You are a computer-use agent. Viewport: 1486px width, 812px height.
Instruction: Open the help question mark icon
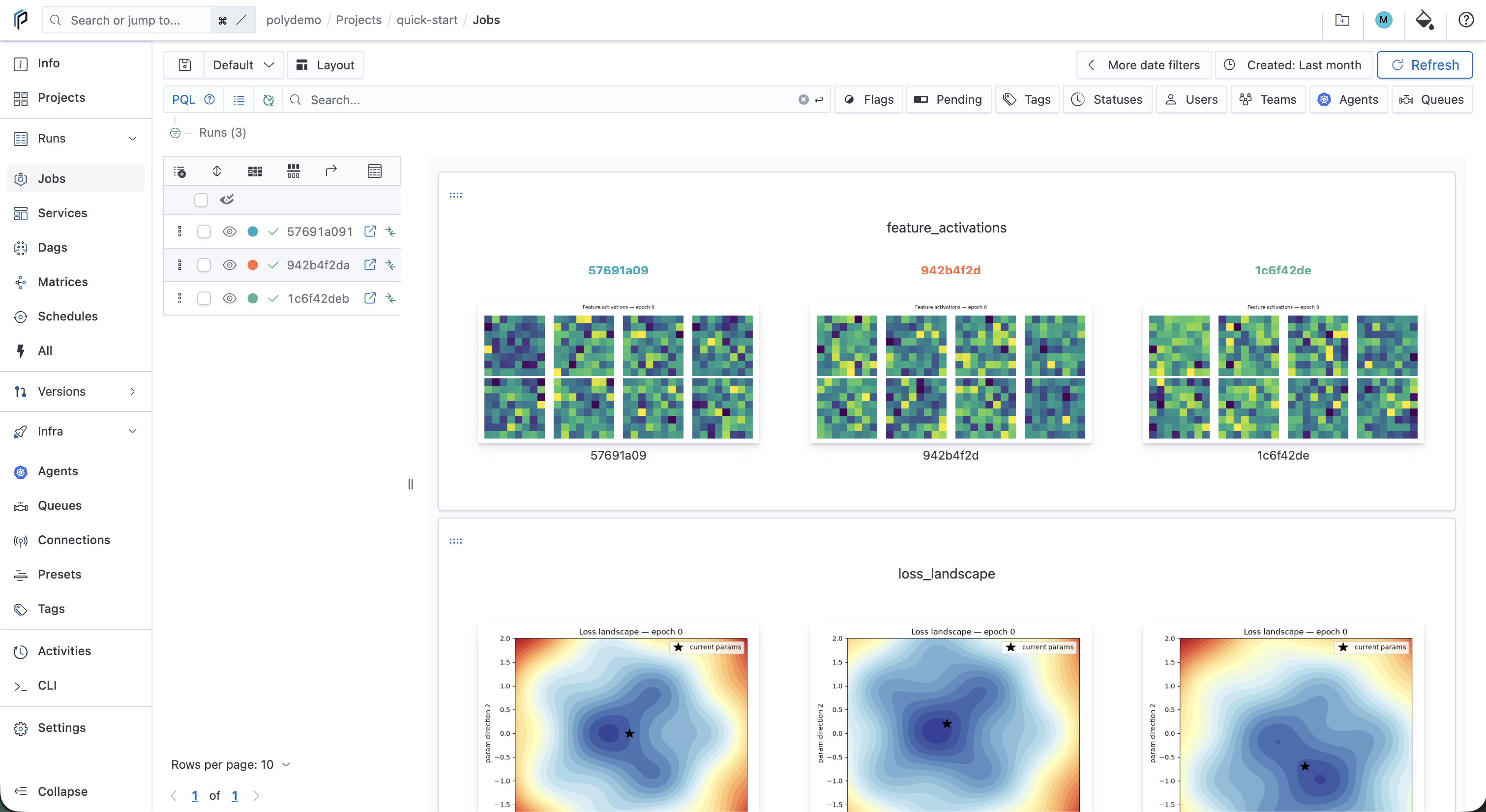click(x=1466, y=20)
